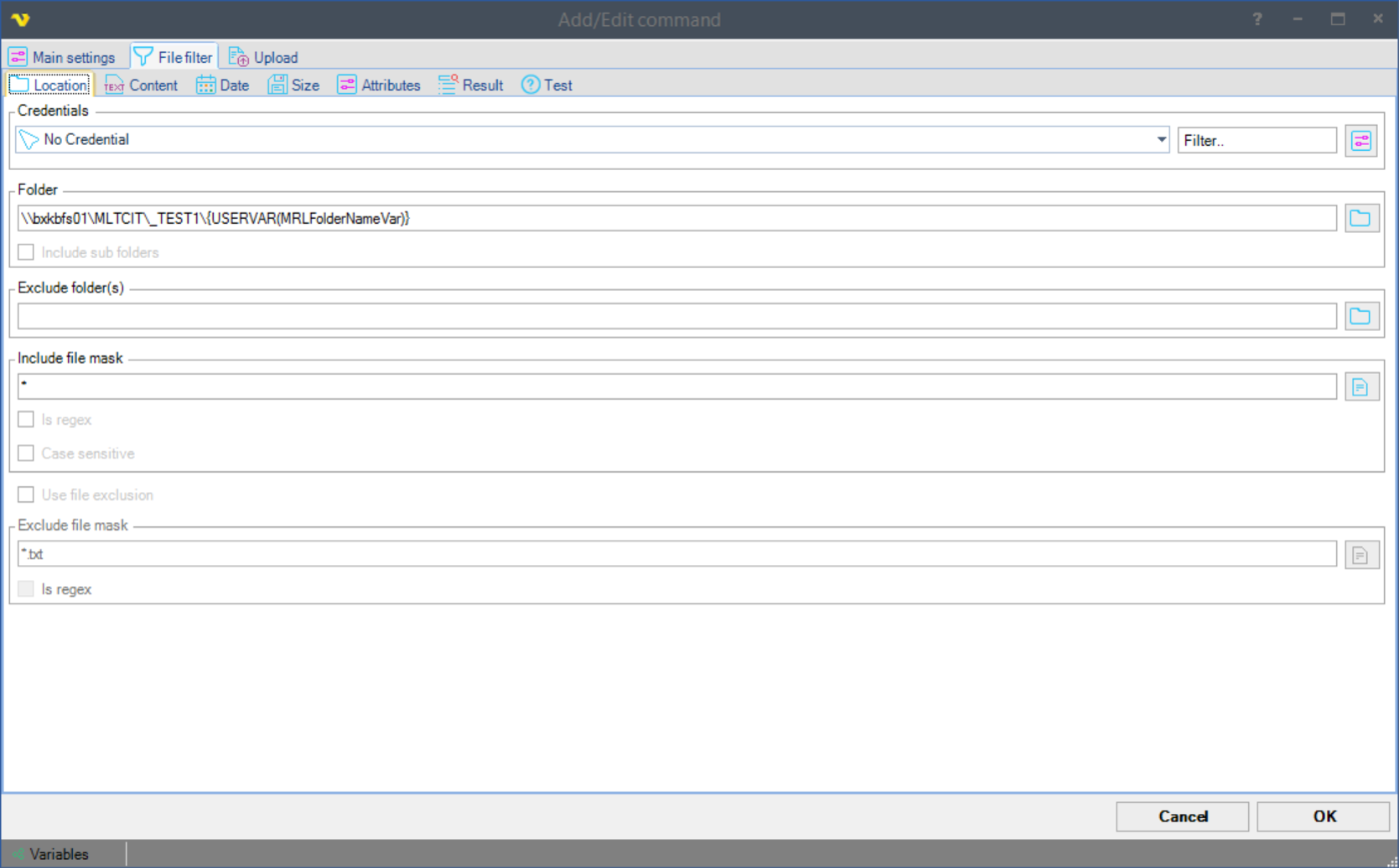The image size is (1399, 868).
Task: Open the Upload tab
Action: 263,57
